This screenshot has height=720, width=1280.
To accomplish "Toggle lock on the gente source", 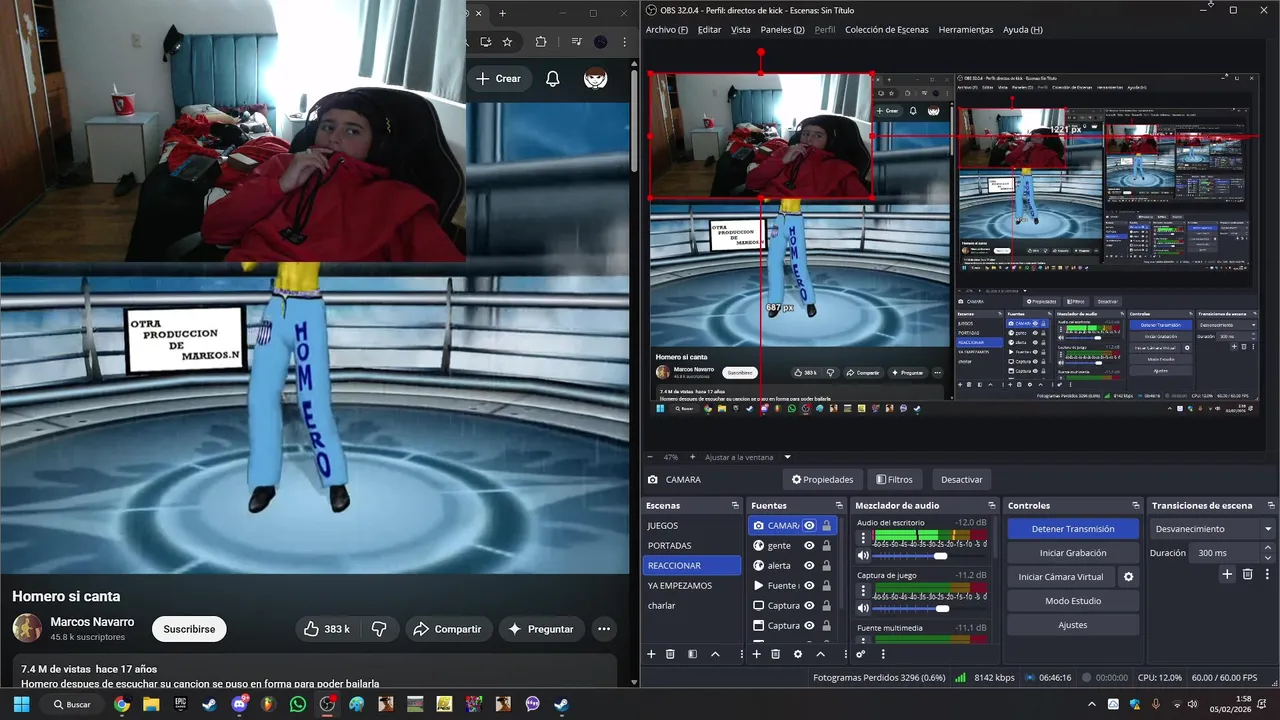I will point(827,545).
